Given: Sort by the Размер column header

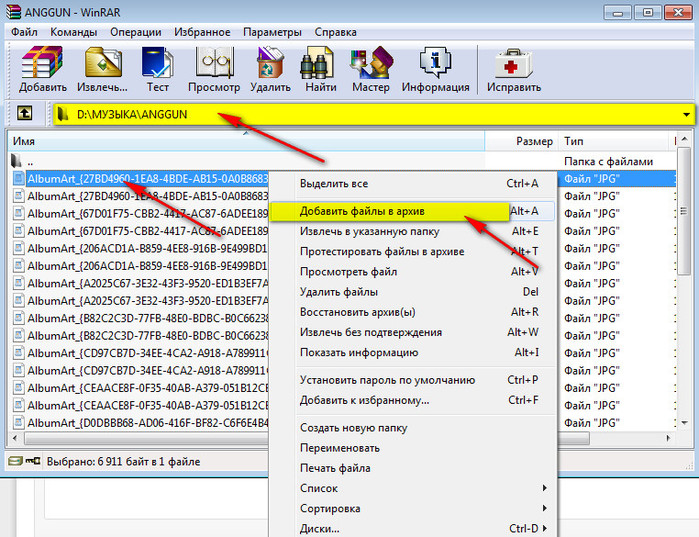Looking at the screenshot, I should click(521, 141).
